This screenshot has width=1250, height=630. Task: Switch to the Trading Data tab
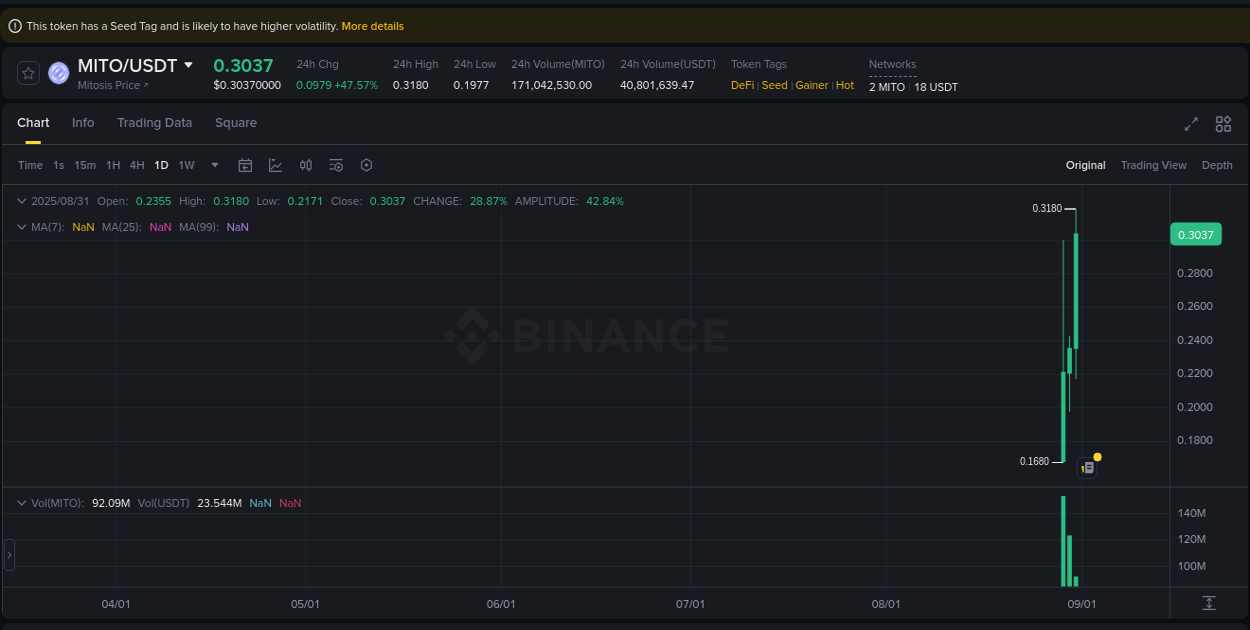(154, 122)
